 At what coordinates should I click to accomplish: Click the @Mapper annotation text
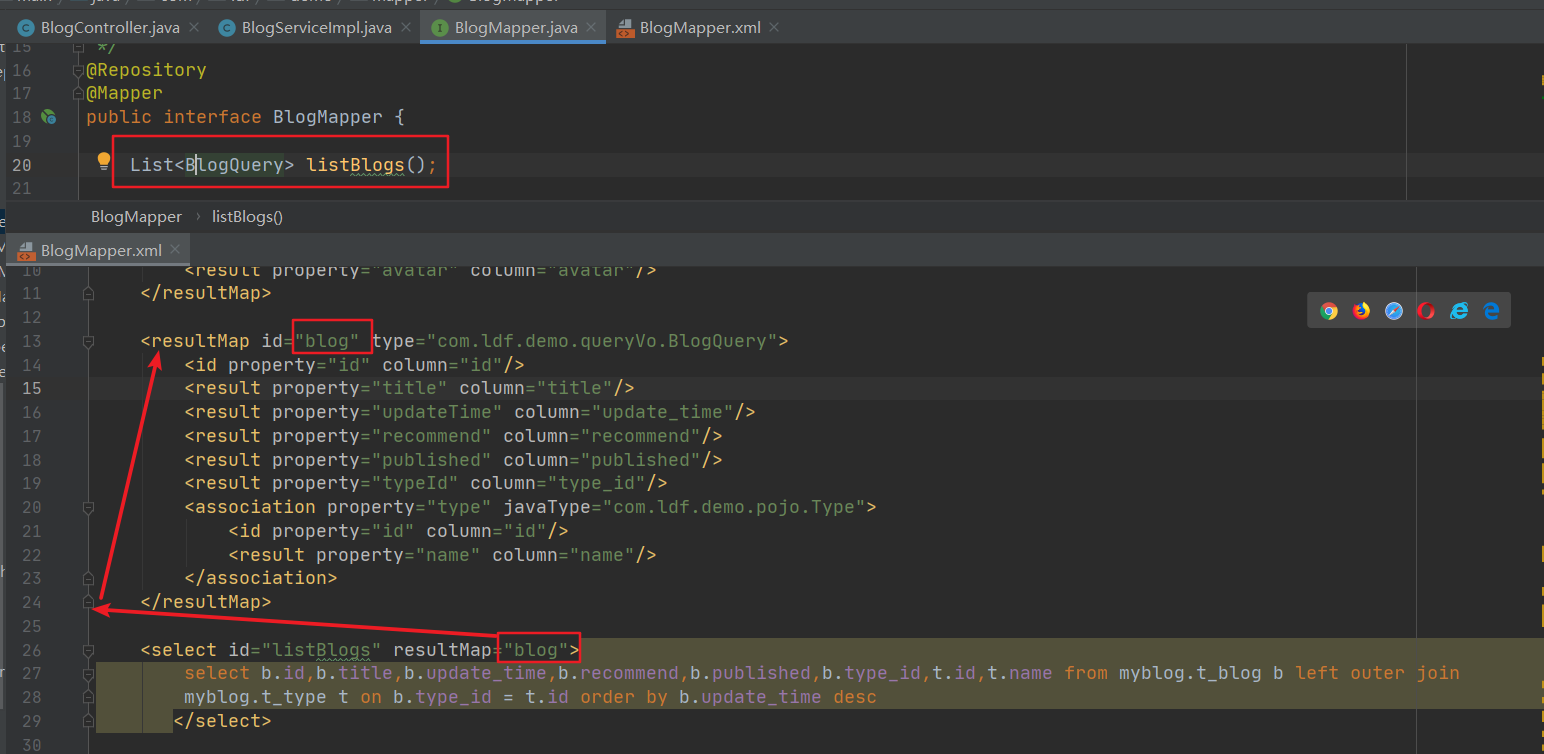(124, 93)
